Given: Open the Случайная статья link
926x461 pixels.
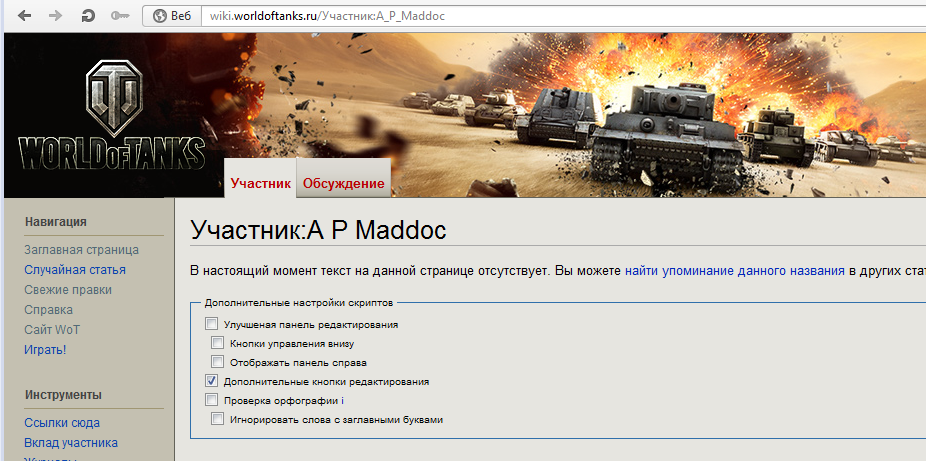Looking at the screenshot, I should [x=75, y=270].
